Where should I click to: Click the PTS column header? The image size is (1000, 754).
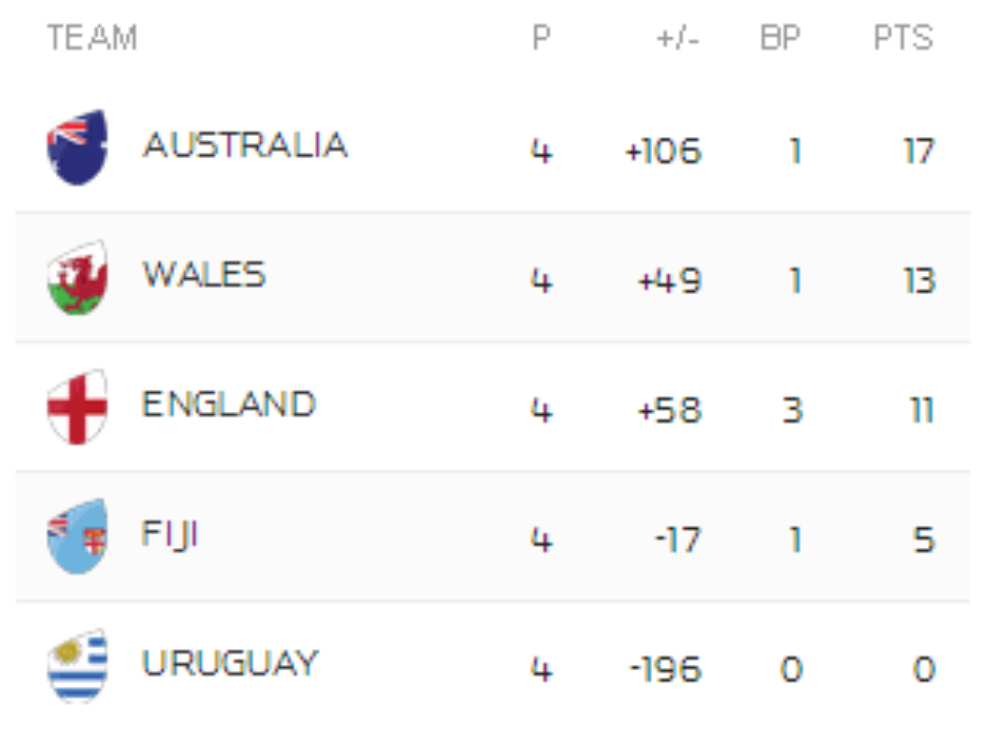coord(903,39)
